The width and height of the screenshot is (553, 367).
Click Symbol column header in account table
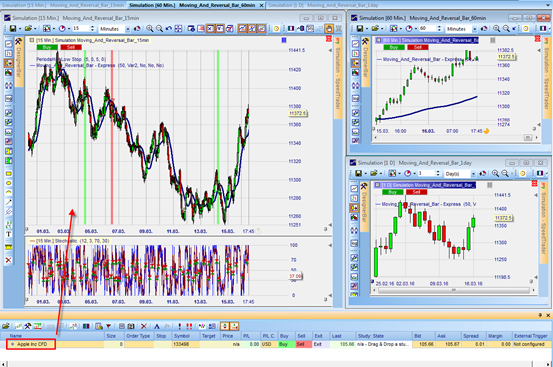[186, 336]
